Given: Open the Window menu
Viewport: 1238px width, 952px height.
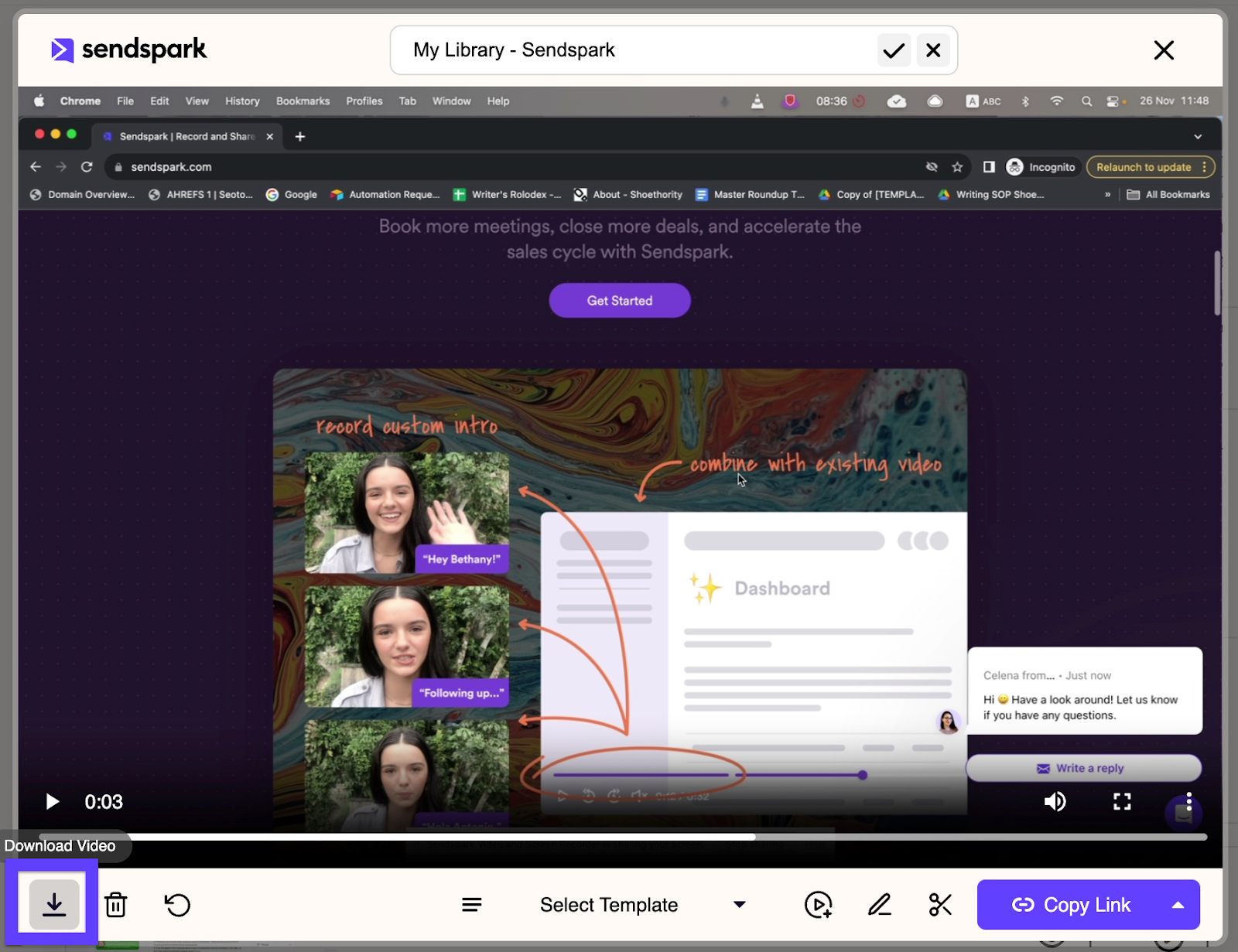Looking at the screenshot, I should pyautogui.click(x=451, y=101).
